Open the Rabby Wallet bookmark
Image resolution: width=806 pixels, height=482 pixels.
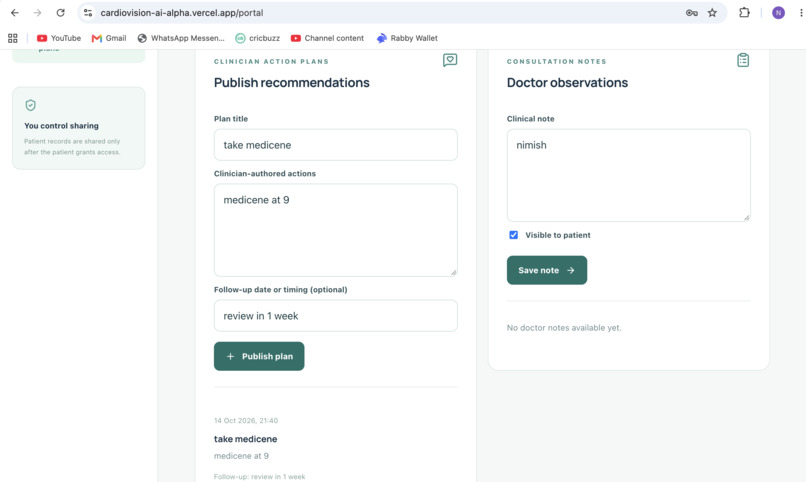[x=407, y=38]
